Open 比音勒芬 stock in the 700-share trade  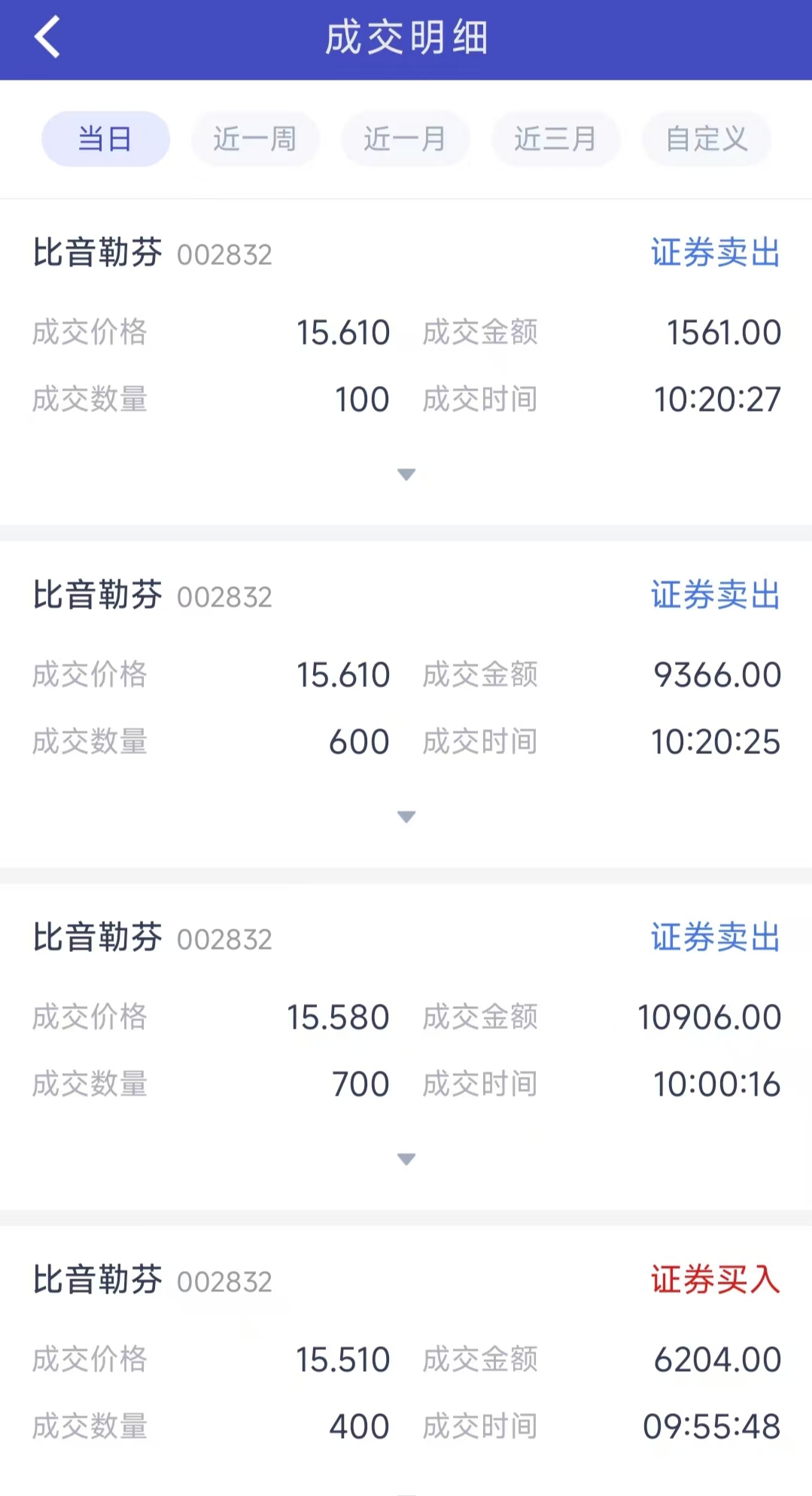point(98,938)
